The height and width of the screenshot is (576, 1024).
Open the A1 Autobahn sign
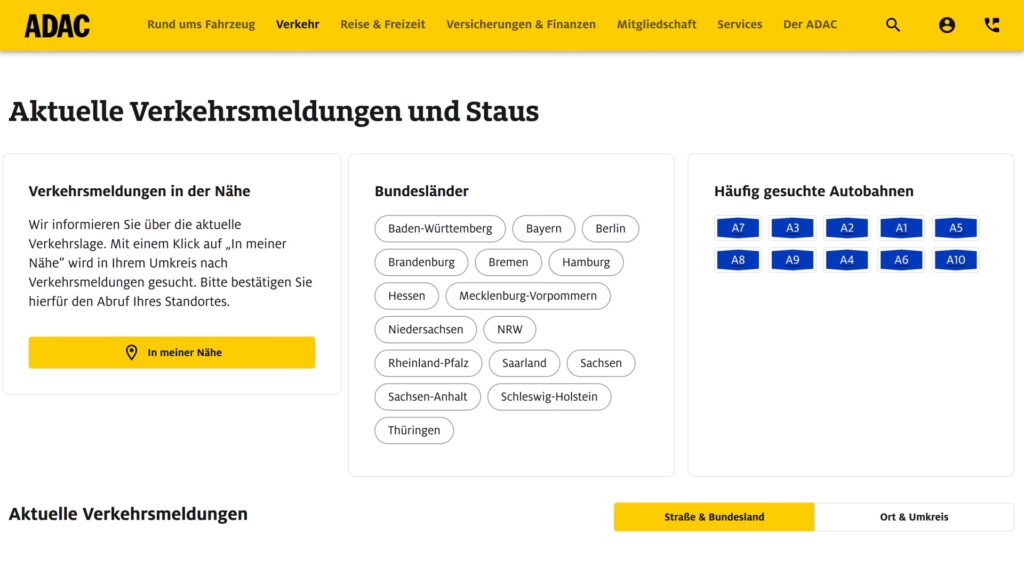[x=901, y=228]
